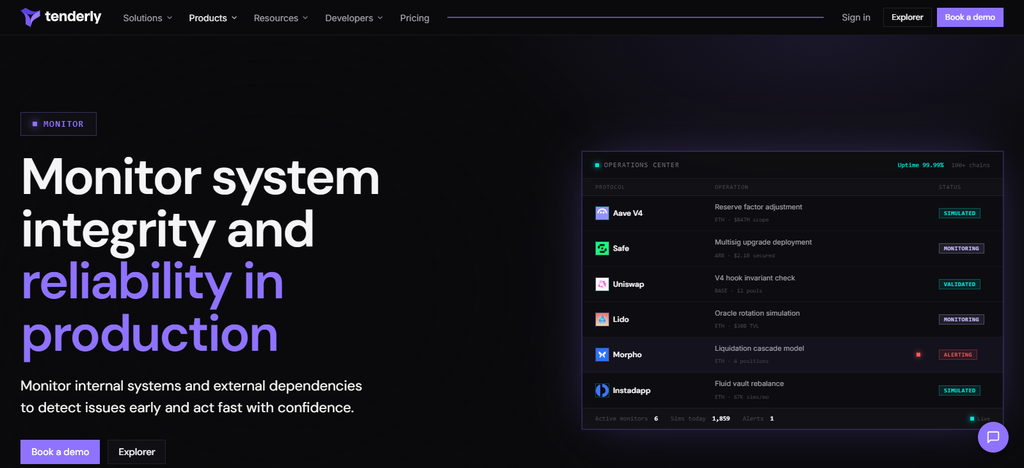This screenshot has height=468, width=1024.
Task: Click the Aave V4 protocol icon
Action: pos(601,213)
